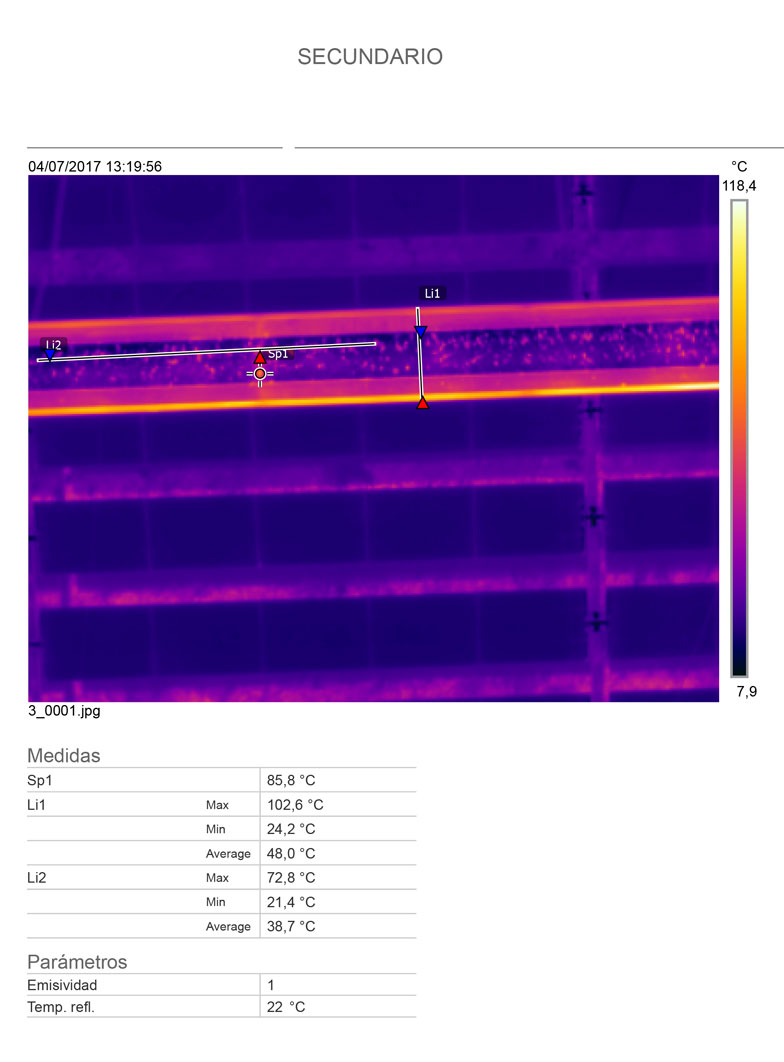The width and height of the screenshot is (784, 1062).
Task: Click the Li2 line label
Action: (53, 345)
